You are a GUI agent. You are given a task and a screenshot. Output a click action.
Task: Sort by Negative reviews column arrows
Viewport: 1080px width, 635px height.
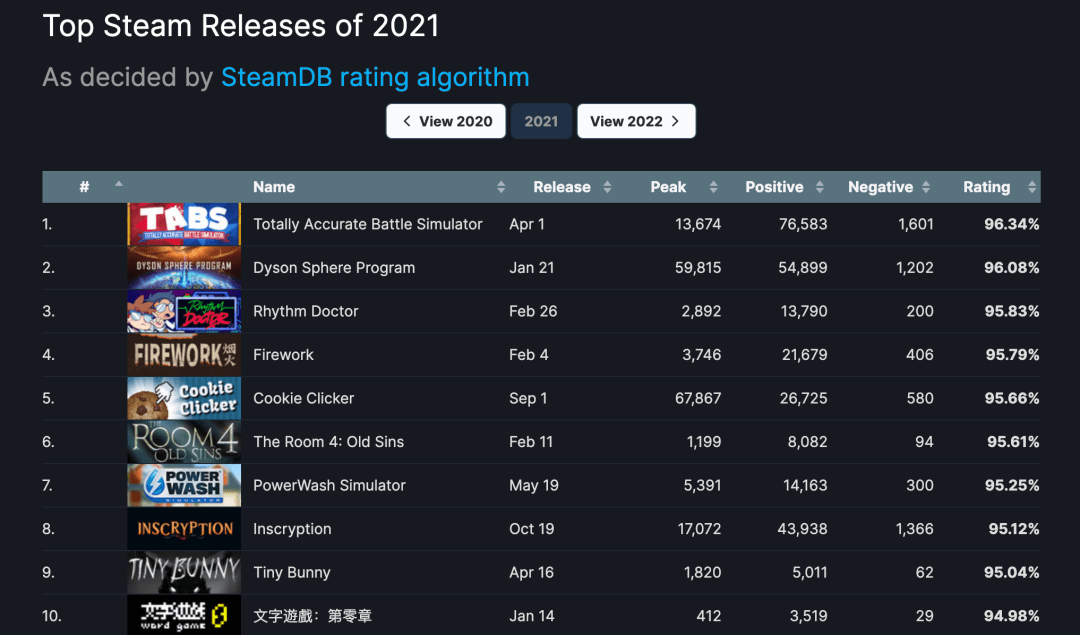925,187
